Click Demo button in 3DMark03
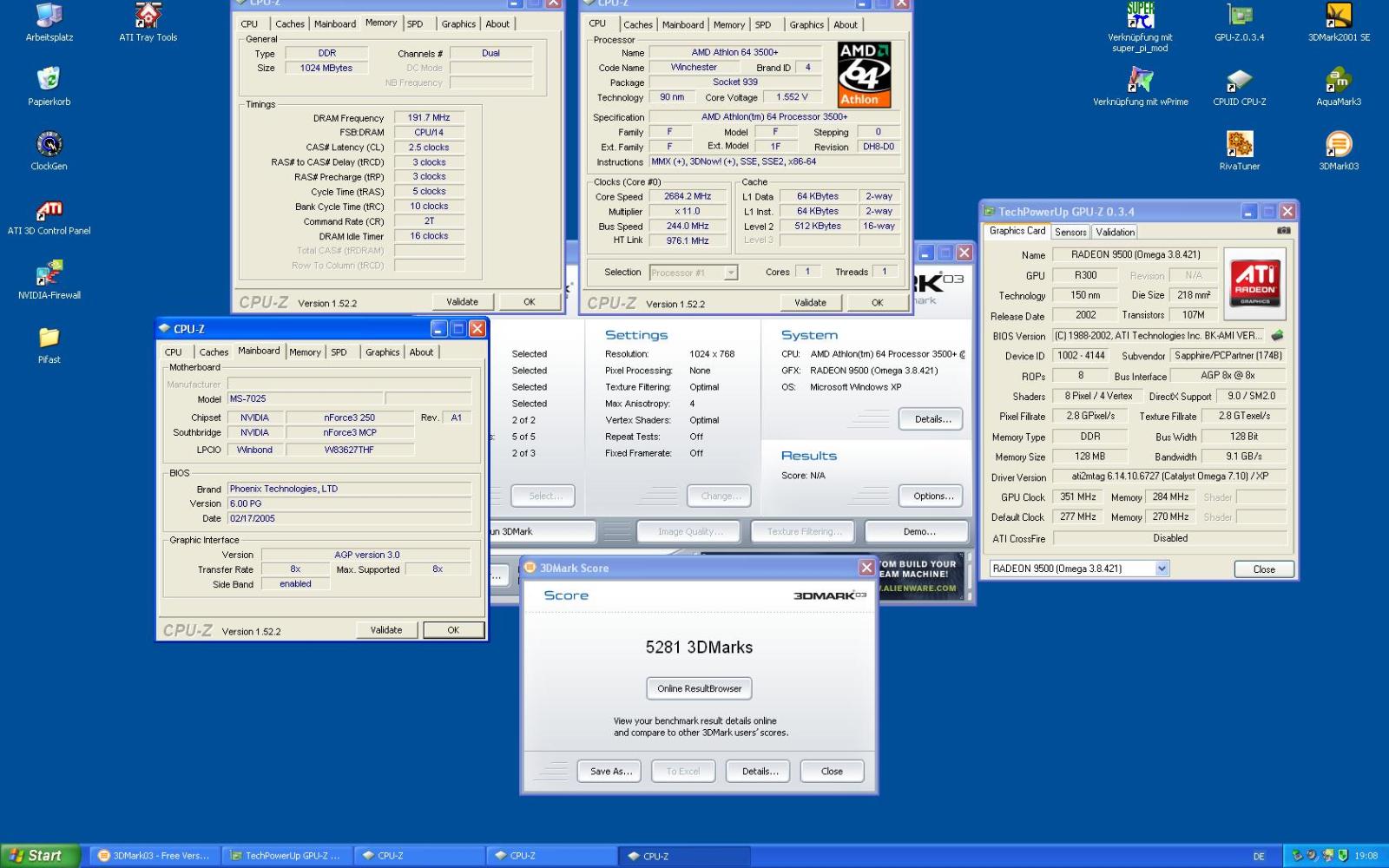The height and width of the screenshot is (868, 1389). pos(918,531)
